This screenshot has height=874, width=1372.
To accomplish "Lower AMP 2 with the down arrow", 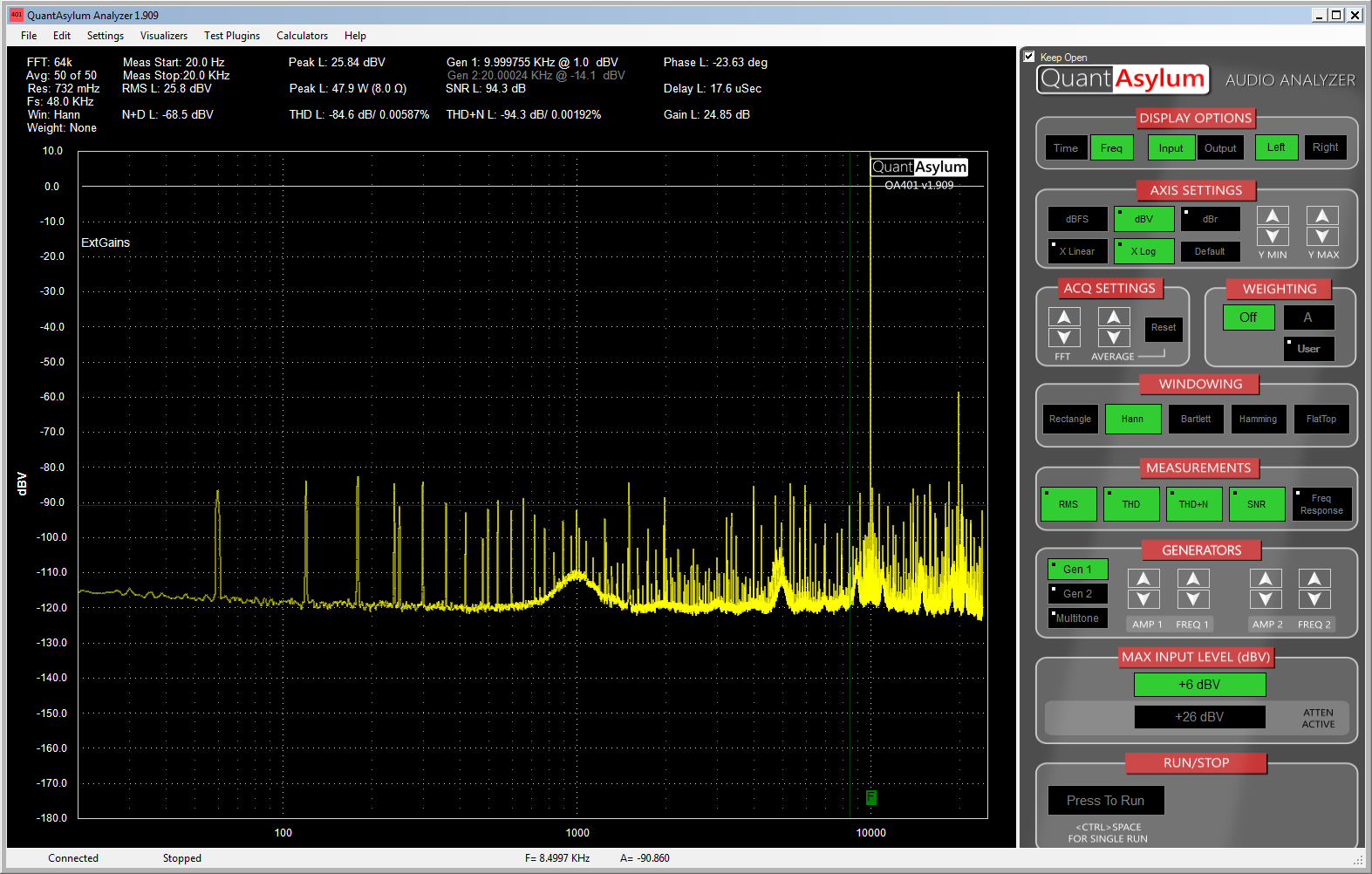I will coord(1266,599).
